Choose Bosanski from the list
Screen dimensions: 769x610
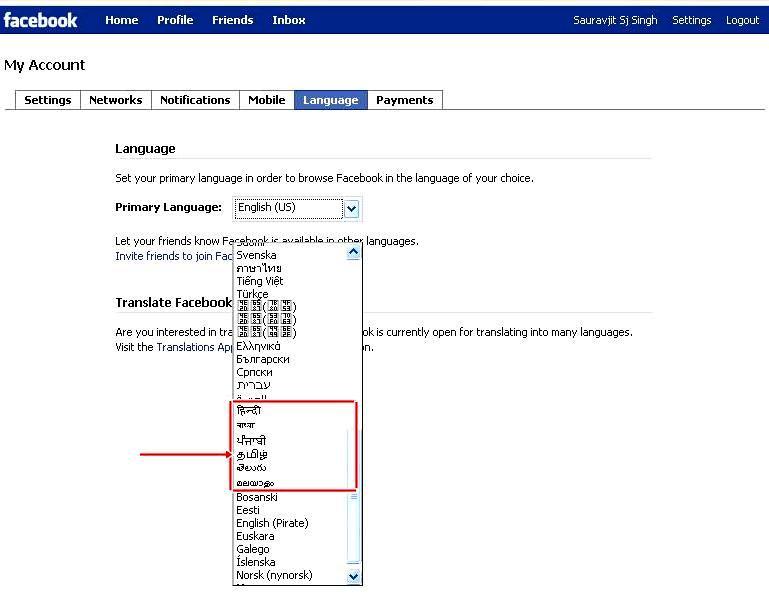pos(257,497)
